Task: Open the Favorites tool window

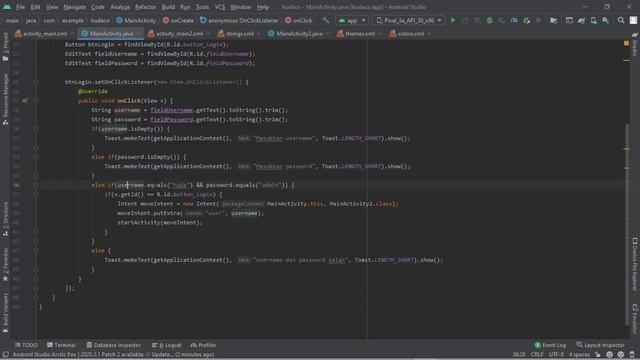Action: [x=5, y=264]
